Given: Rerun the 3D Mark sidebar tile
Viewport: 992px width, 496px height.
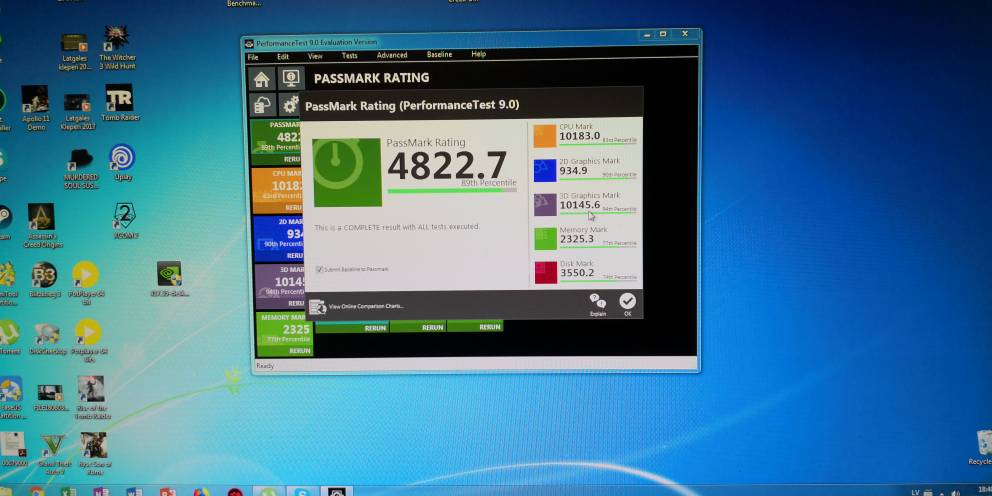Looking at the screenshot, I should [296, 304].
